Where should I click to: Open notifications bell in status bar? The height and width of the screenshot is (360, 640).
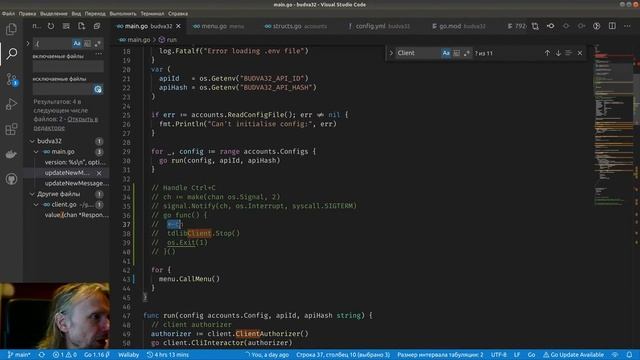pos(629,355)
